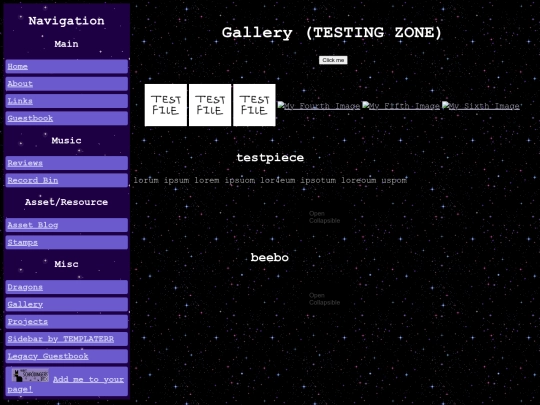Click the 'Misc' section heading

[x=66, y=264]
